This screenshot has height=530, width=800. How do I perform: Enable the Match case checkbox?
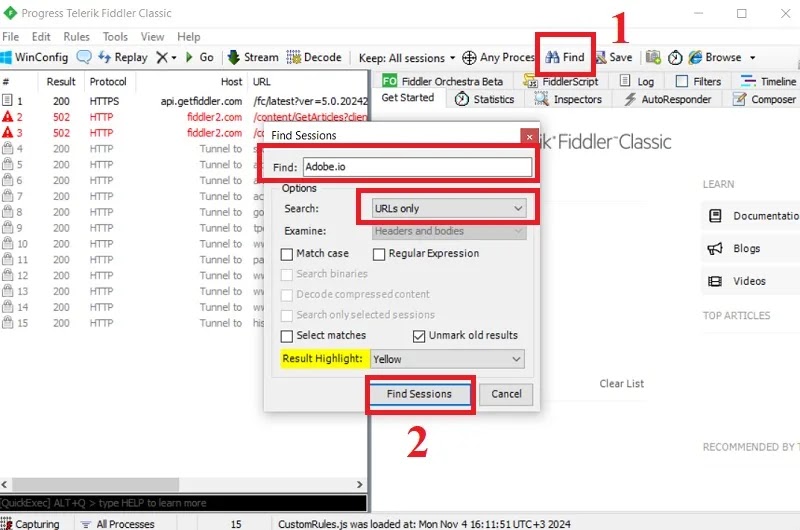point(287,254)
